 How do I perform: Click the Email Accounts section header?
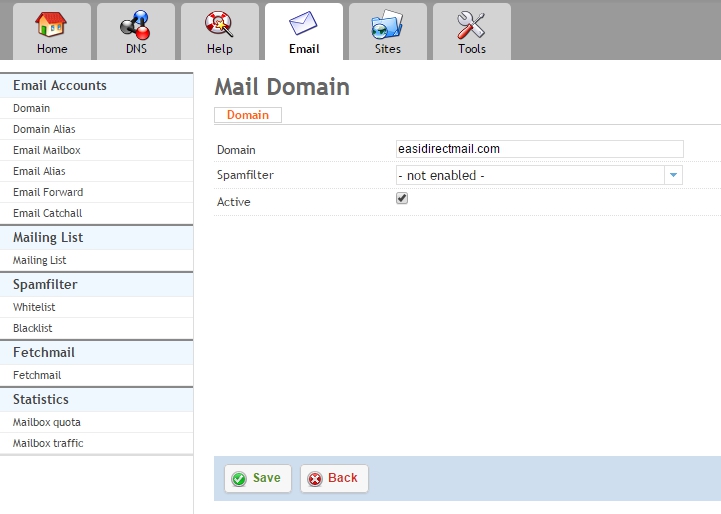[60, 86]
